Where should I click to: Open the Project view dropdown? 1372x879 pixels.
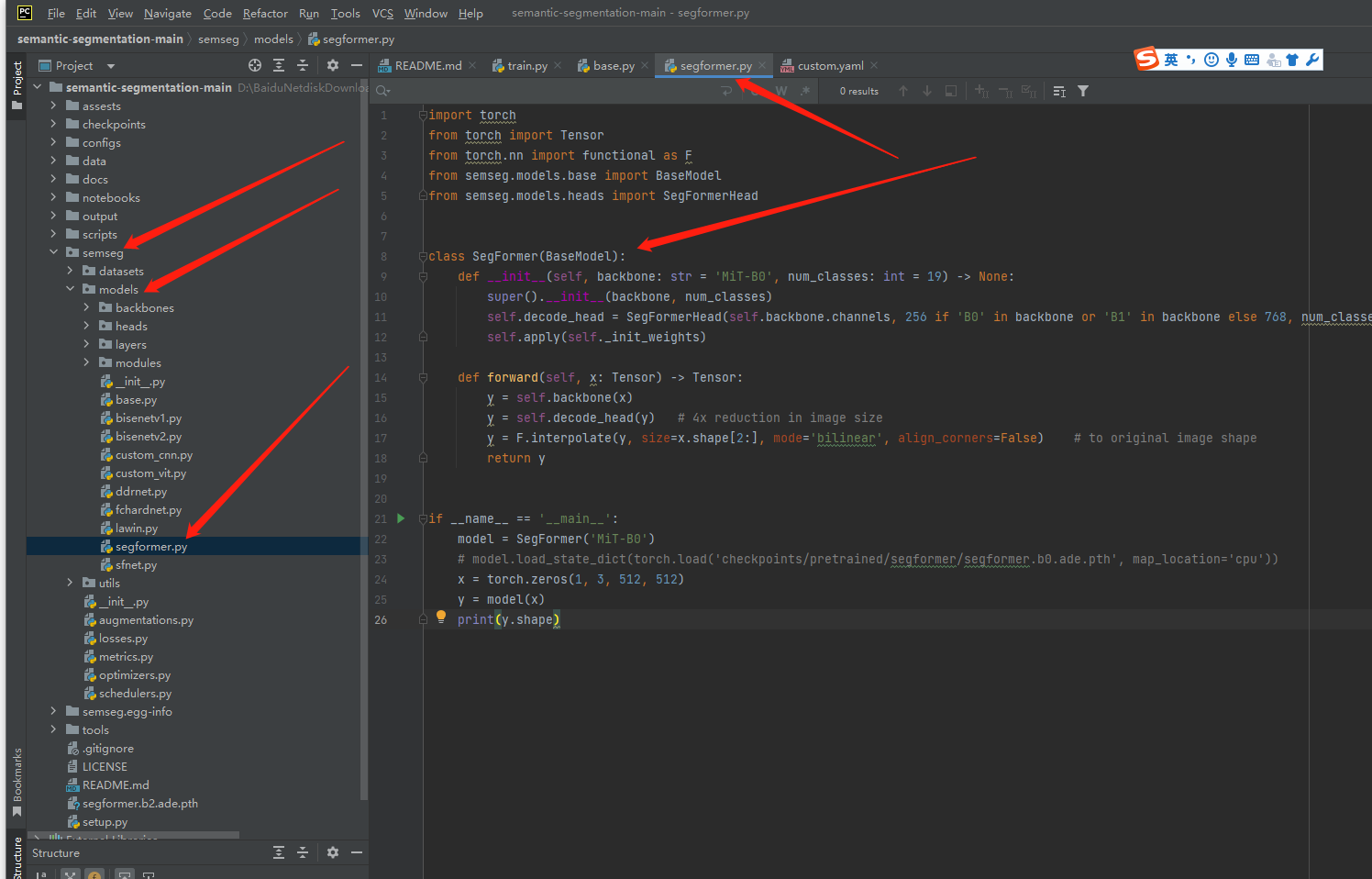tap(111, 66)
